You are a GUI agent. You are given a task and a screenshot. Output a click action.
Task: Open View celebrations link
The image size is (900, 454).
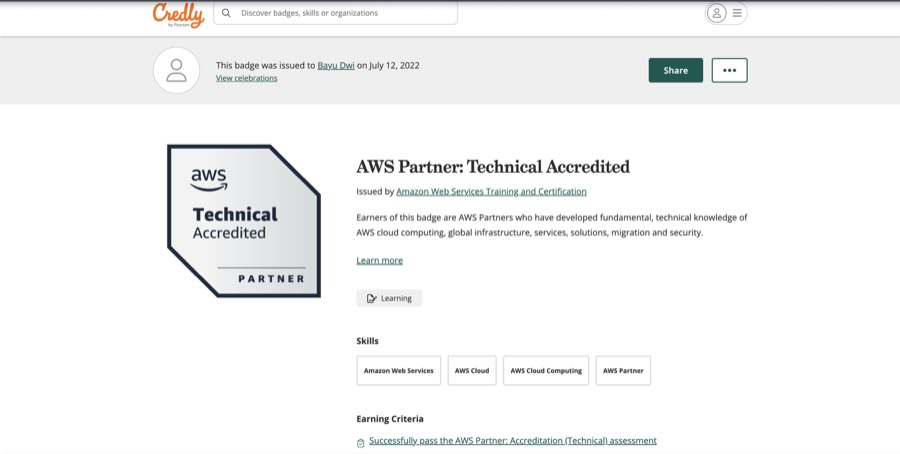246,78
